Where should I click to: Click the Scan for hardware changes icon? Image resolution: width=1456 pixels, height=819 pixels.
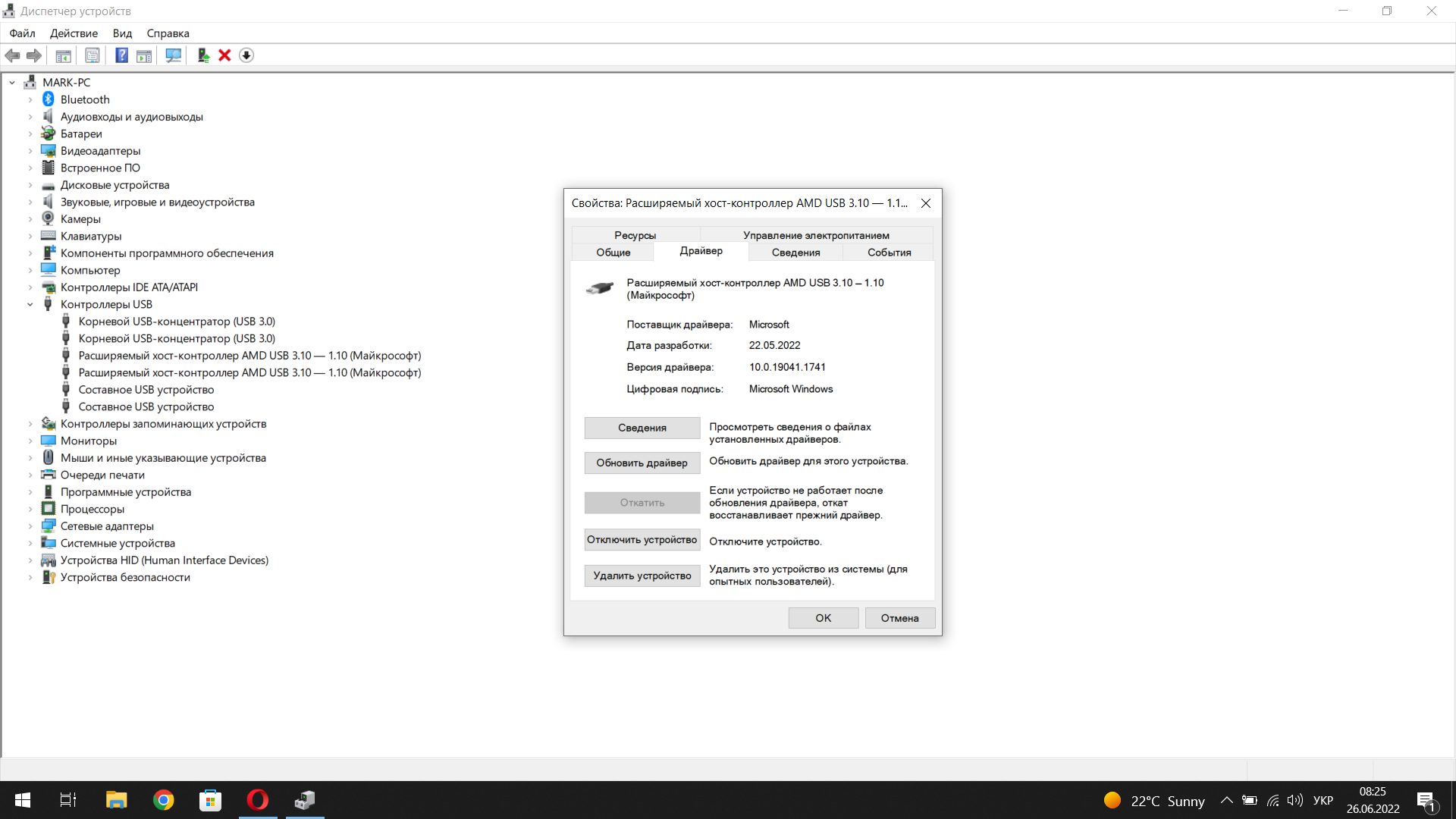point(174,55)
